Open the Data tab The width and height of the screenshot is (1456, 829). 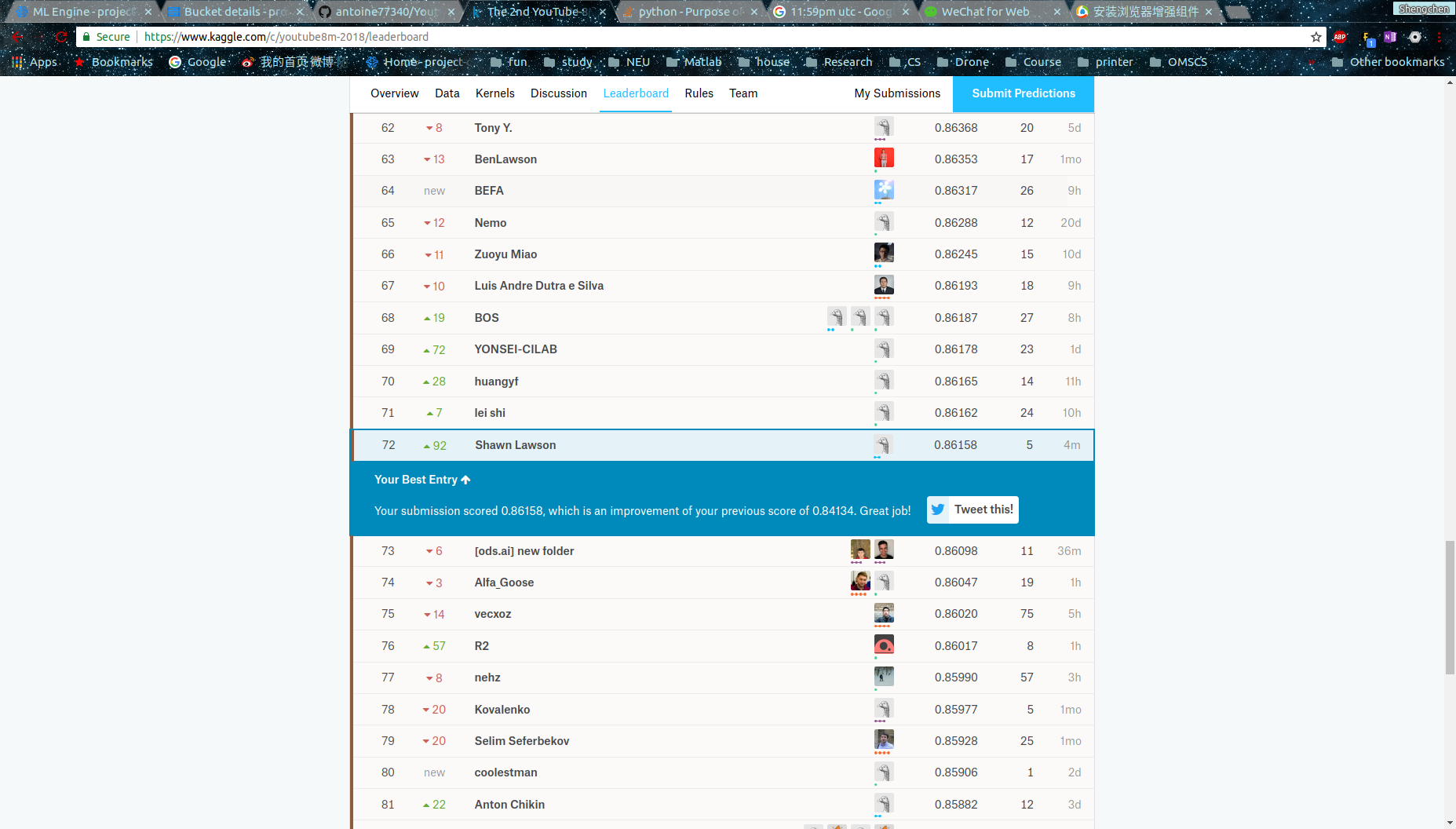(x=447, y=93)
